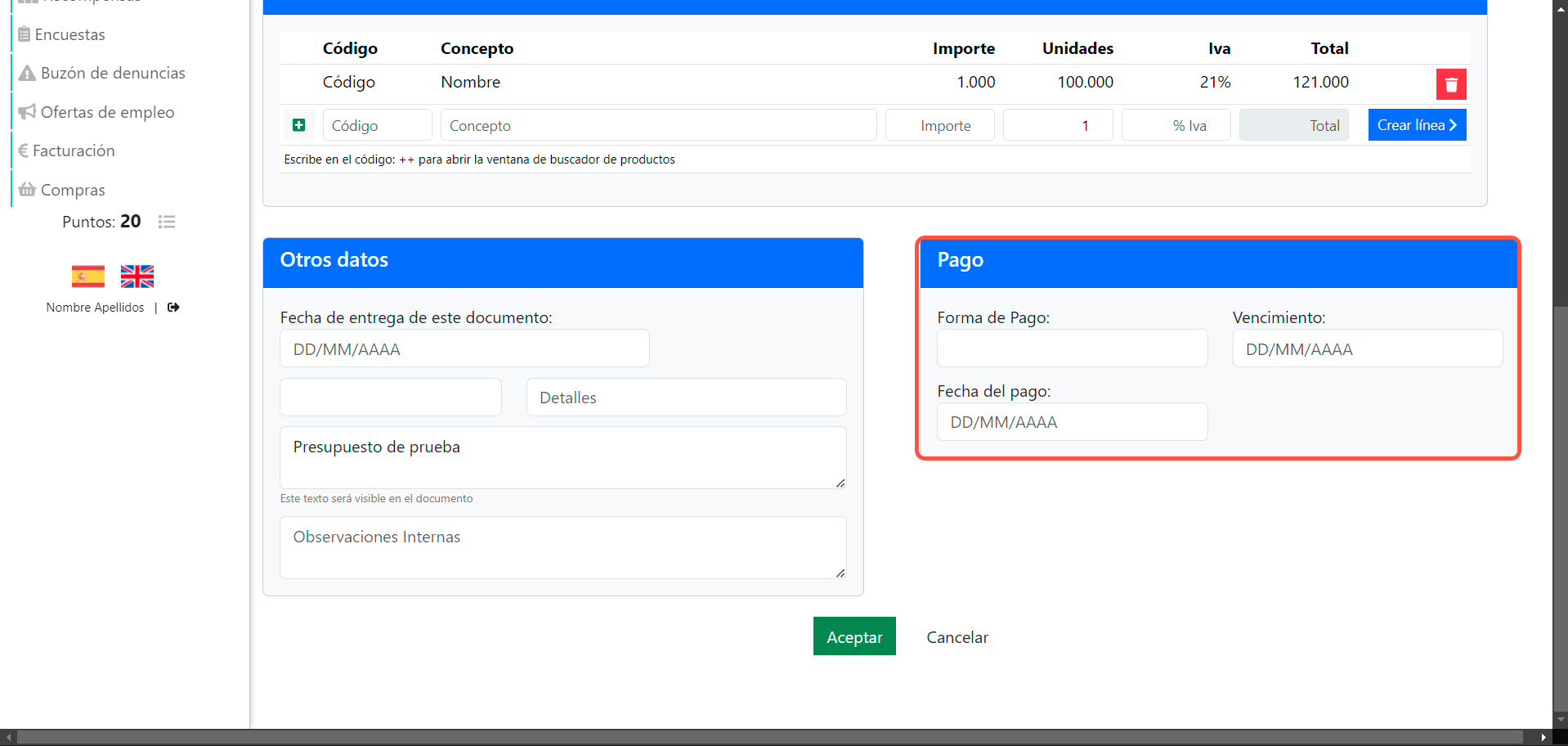
Task: Click the horizontal scrollbar right arrow
Action: coord(1543,737)
